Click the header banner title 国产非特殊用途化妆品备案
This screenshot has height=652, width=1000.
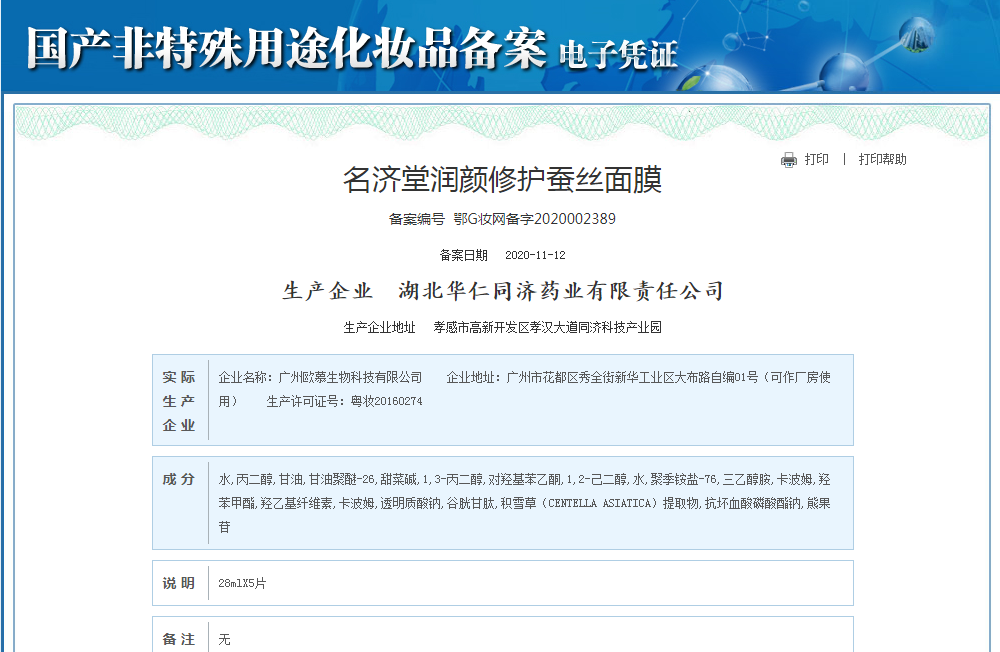tap(286, 48)
